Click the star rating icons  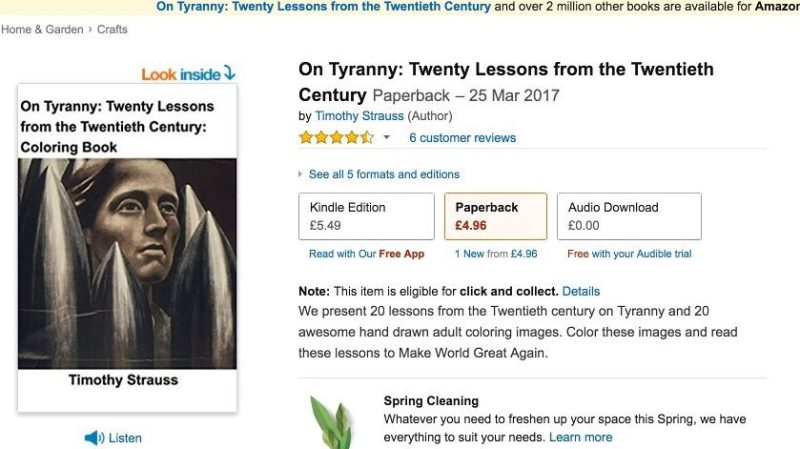[336, 138]
